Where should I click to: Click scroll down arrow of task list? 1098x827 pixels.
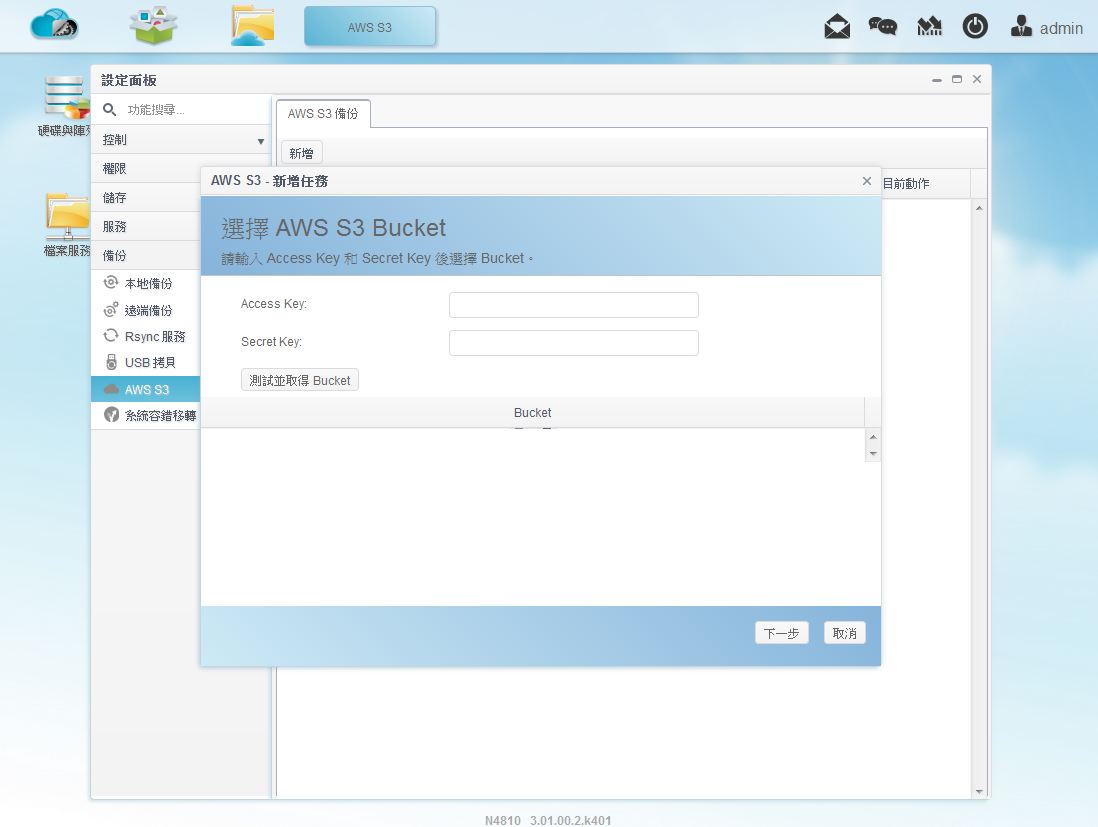pos(979,791)
